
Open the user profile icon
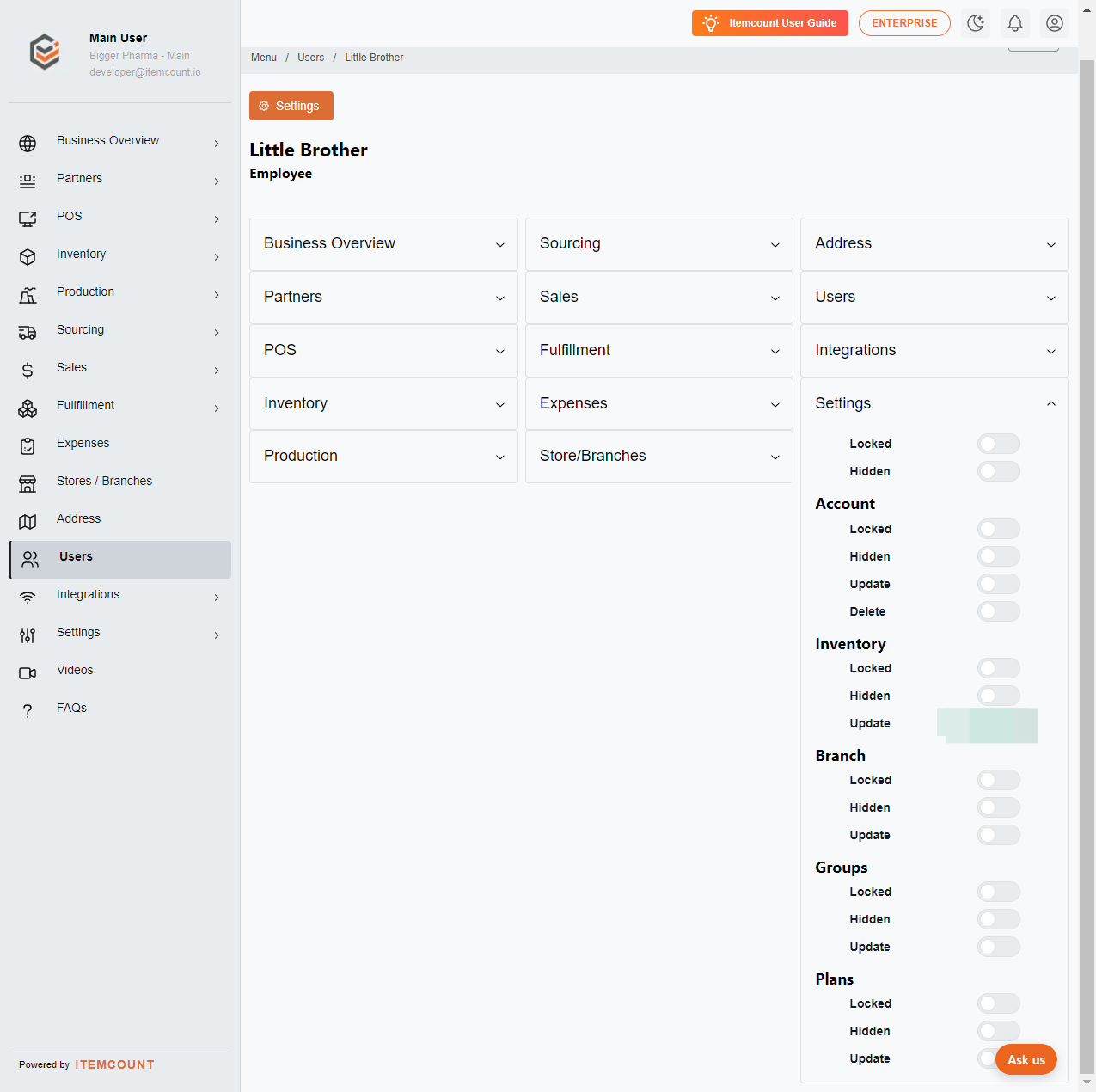pyautogui.click(x=1055, y=23)
